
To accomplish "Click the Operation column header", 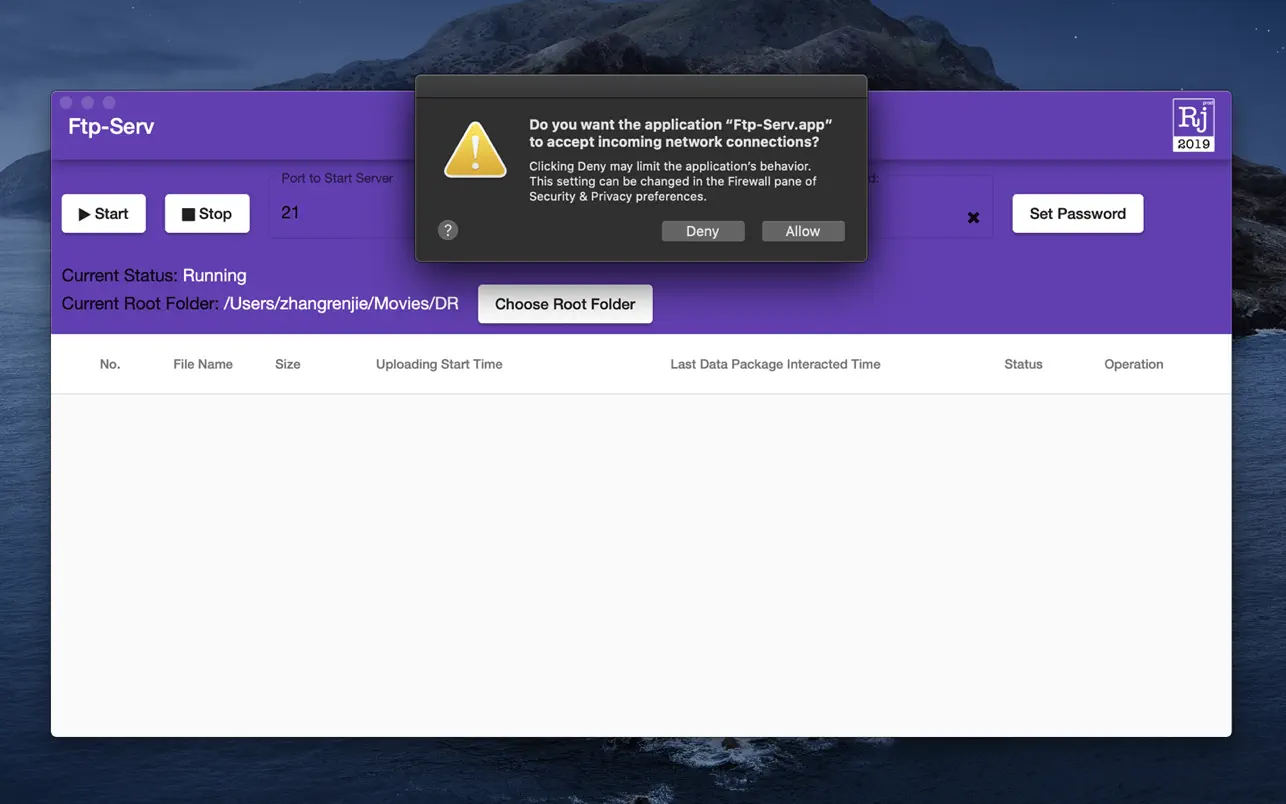I will 1133,364.
